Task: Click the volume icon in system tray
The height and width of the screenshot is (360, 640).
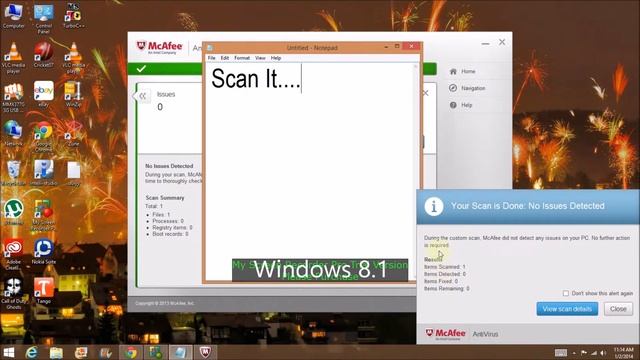Action: coord(603,353)
